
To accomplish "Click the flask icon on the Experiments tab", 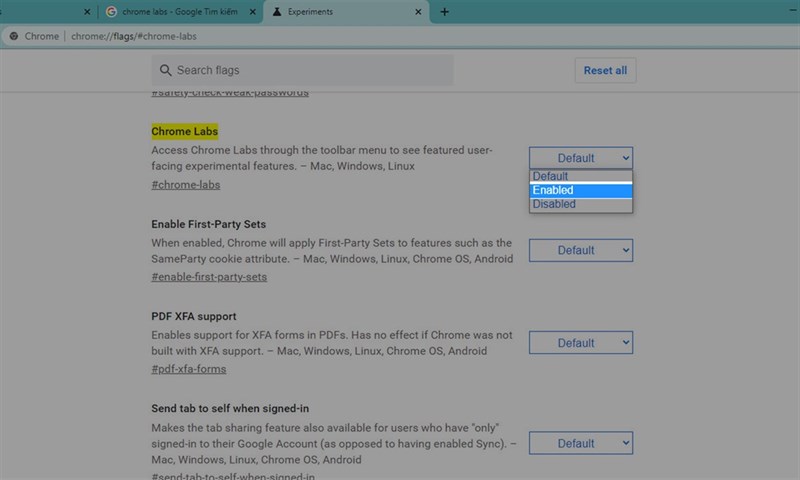I will [x=277, y=12].
